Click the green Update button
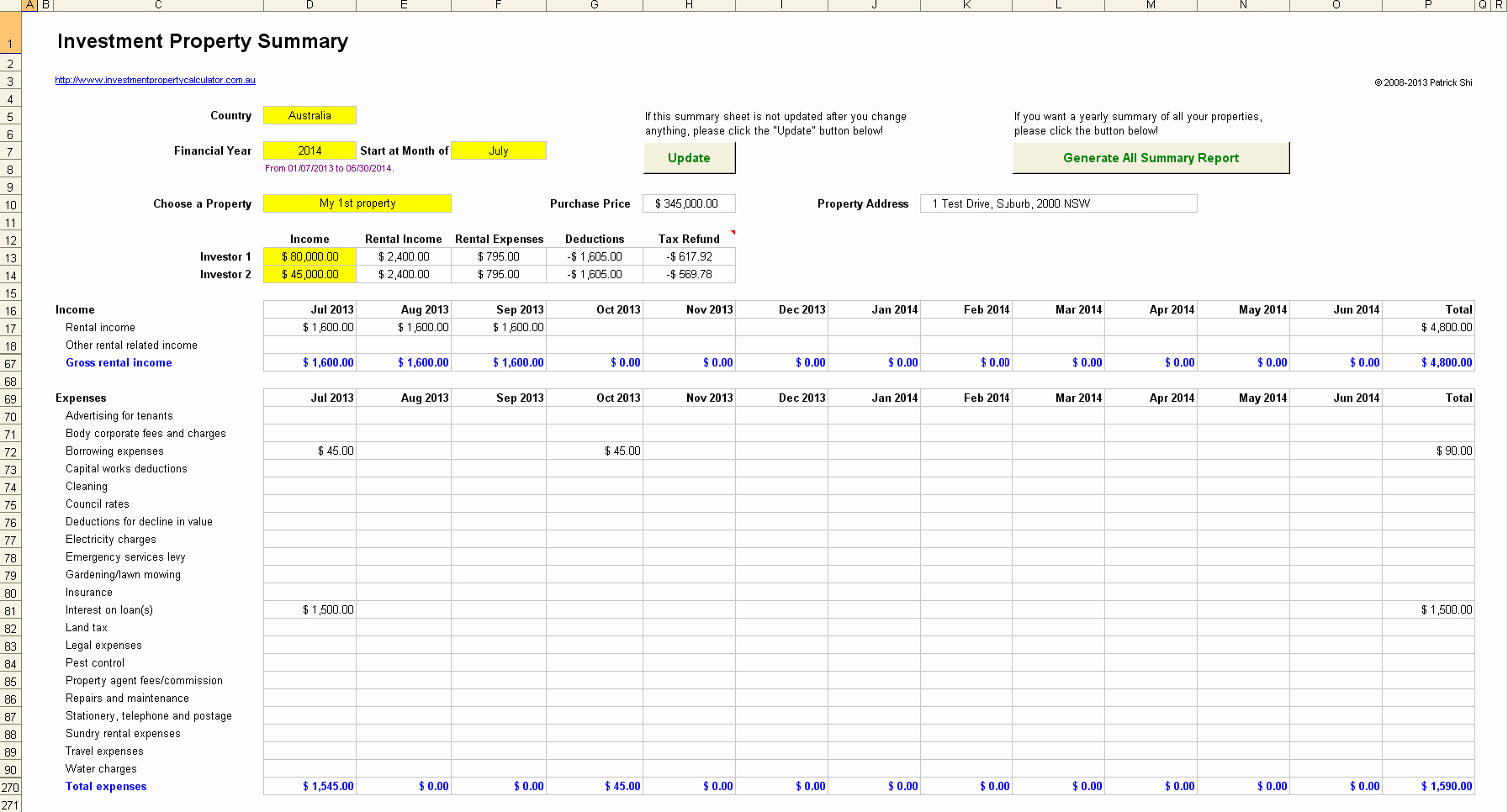This screenshot has width=1508, height=812. (689, 158)
